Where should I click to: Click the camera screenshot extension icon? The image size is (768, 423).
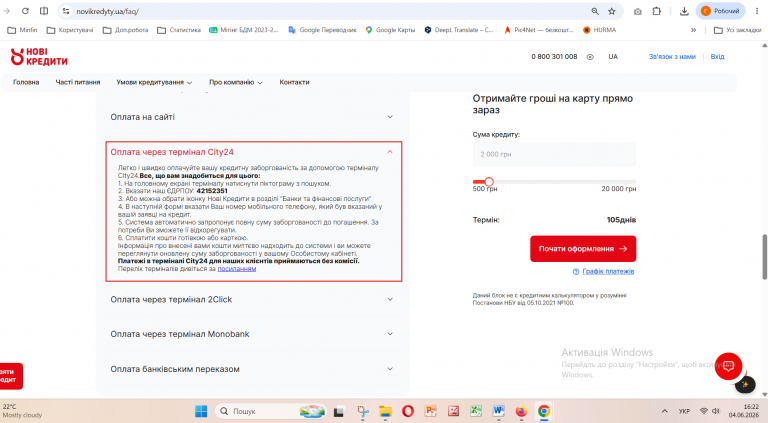[638, 11]
